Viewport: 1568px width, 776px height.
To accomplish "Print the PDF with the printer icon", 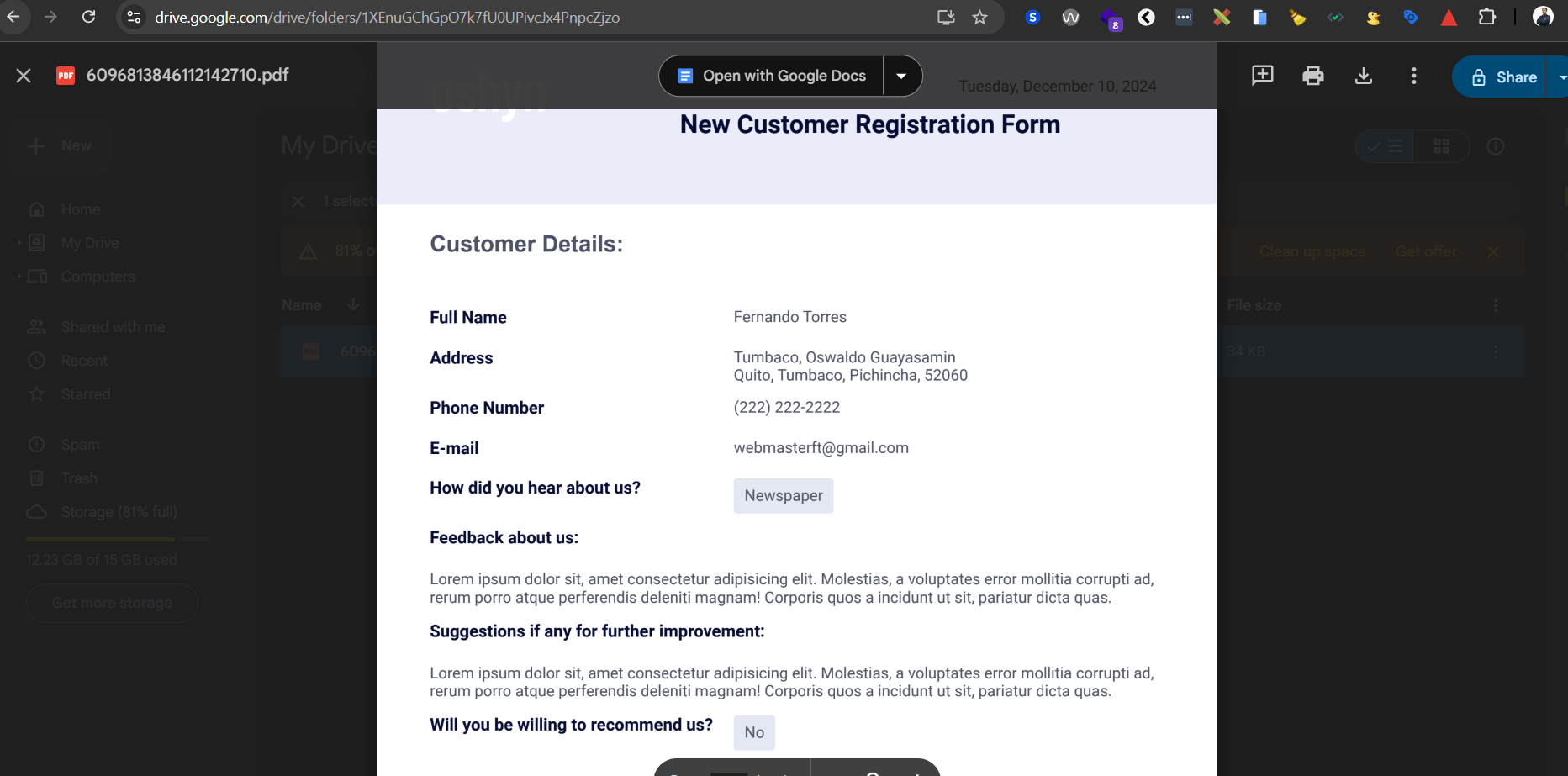I will (x=1312, y=76).
